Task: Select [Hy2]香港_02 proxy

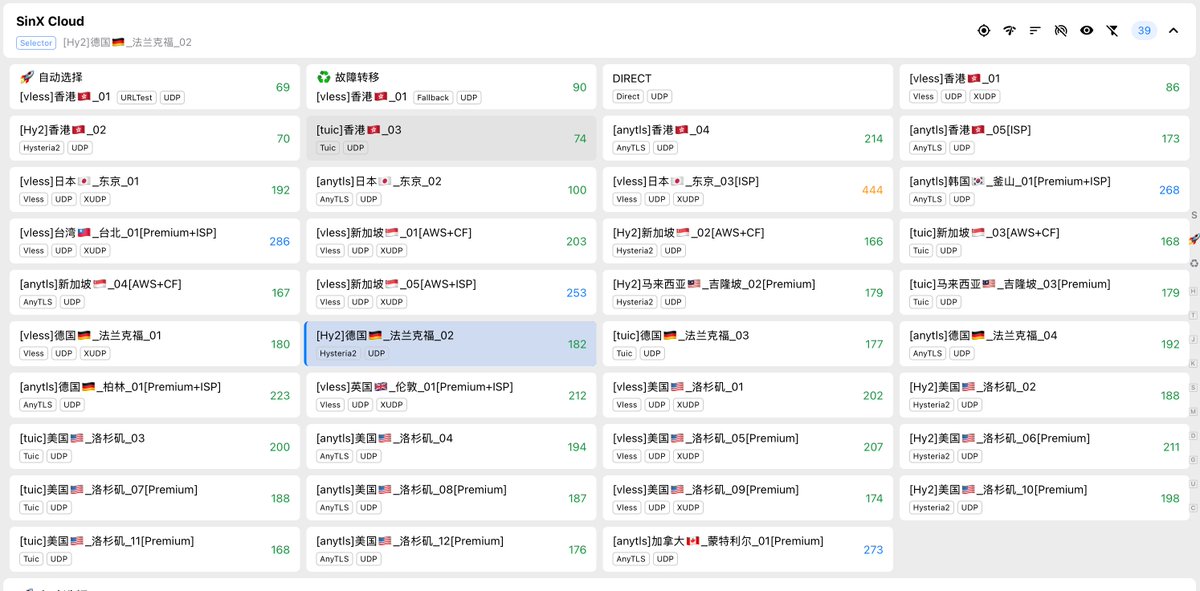Action: 155,138
